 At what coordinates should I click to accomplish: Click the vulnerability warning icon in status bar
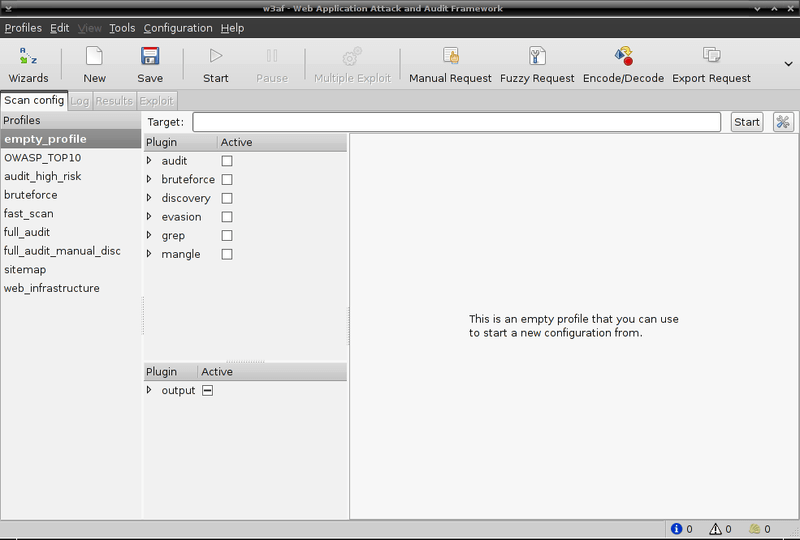715,529
